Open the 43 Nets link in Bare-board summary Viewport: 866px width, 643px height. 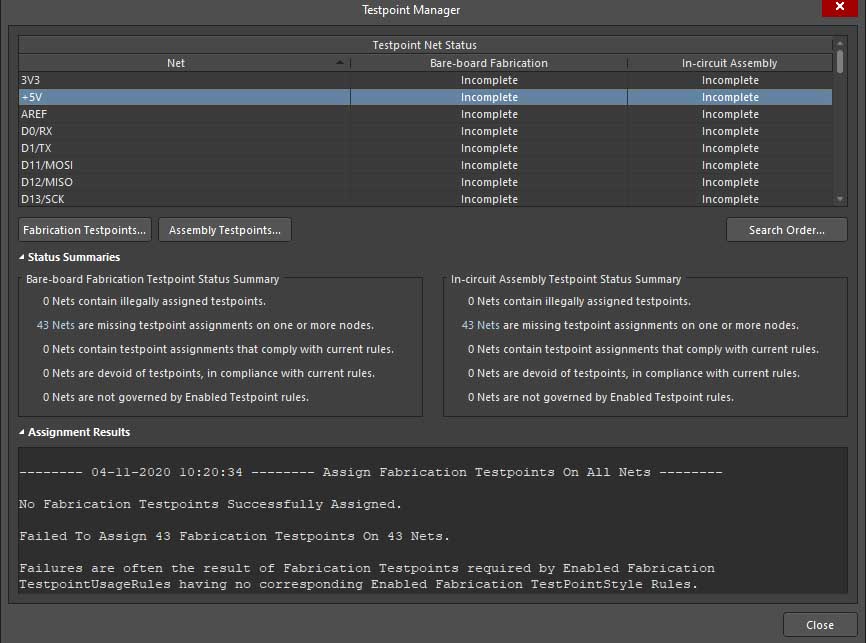click(55, 325)
